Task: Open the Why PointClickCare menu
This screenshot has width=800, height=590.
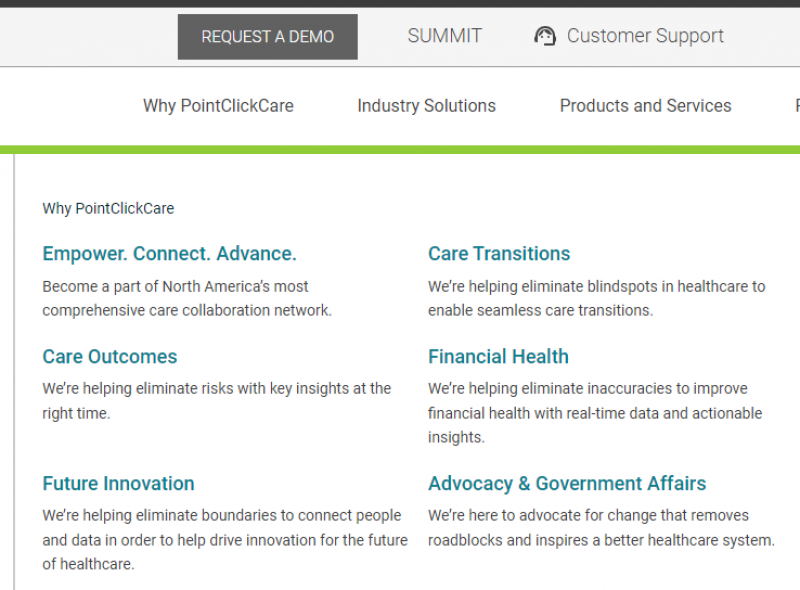Action: pyautogui.click(x=218, y=105)
